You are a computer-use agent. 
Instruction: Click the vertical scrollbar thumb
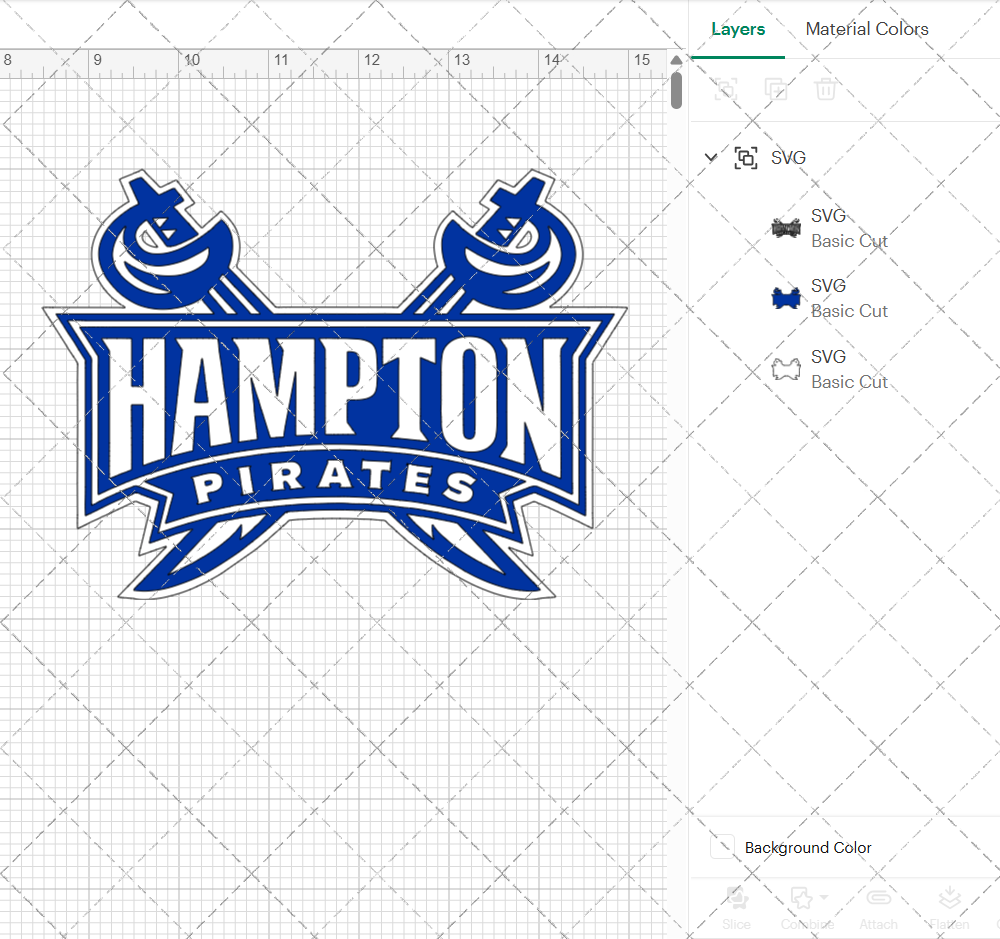click(676, 90)
